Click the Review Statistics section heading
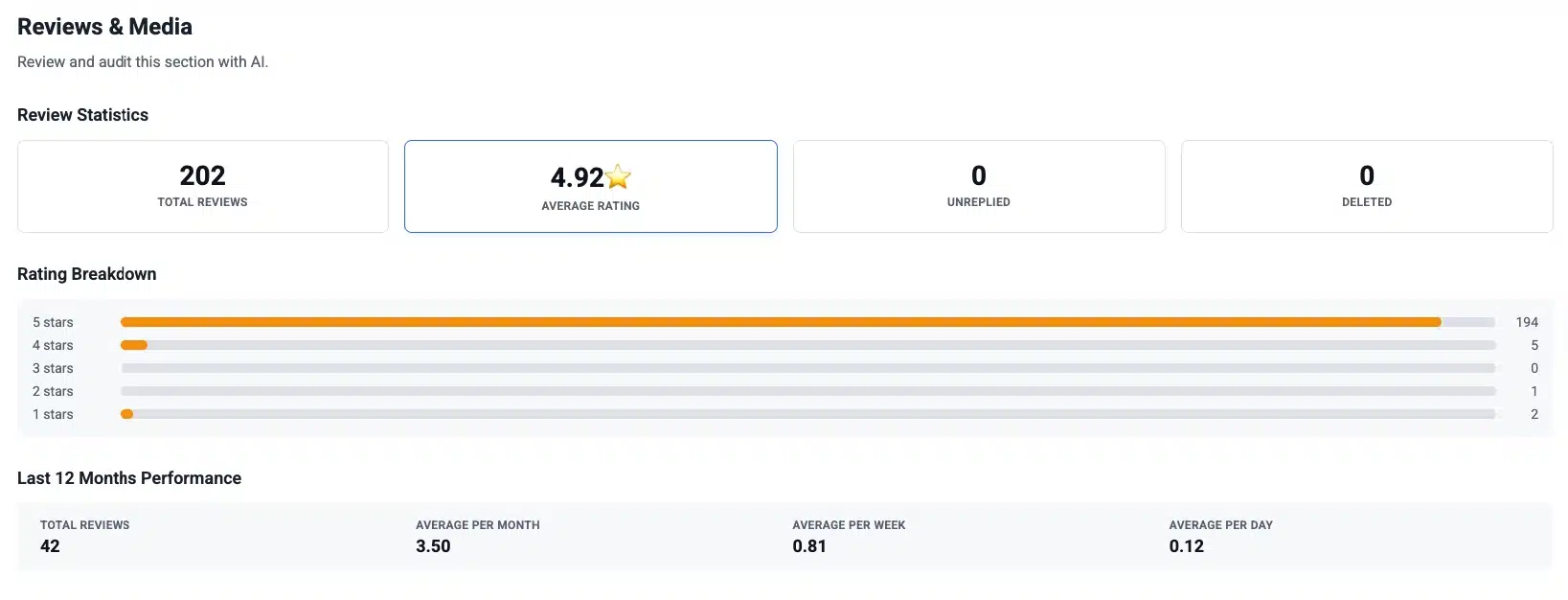This screenshot has width=1568, height=600. (82, 115)
